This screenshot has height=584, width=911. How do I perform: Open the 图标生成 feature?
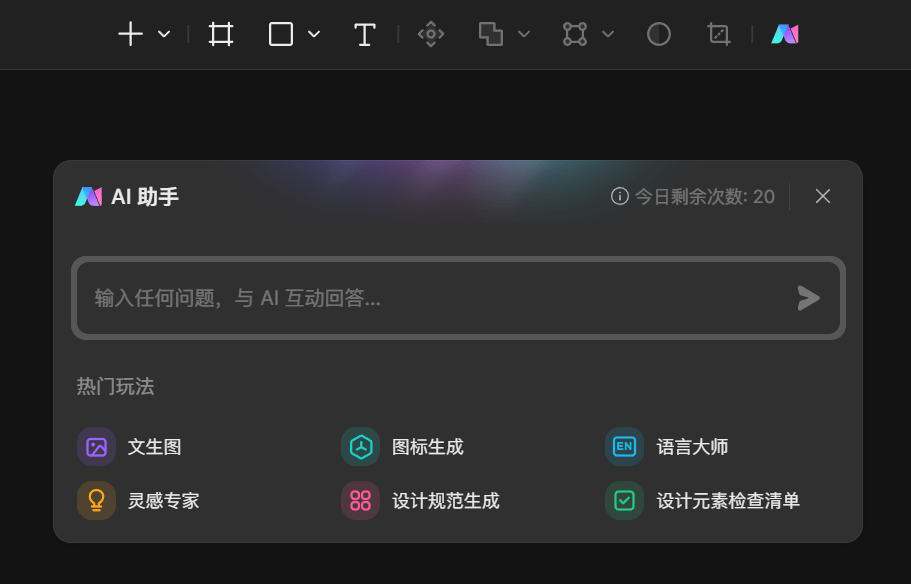pos(403,447)
